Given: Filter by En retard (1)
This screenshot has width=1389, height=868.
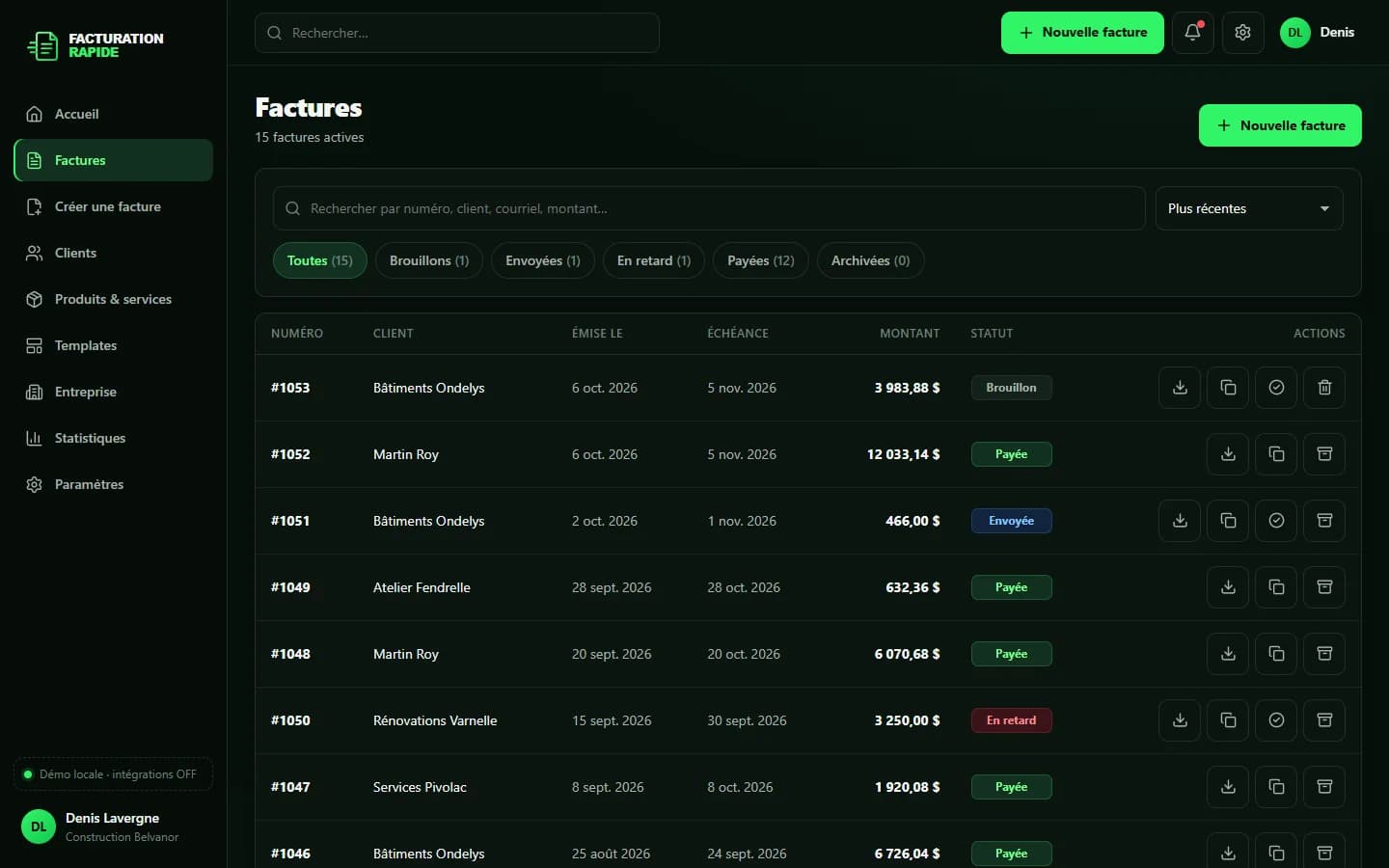Looking at the screenshot, I should (654, 260).
